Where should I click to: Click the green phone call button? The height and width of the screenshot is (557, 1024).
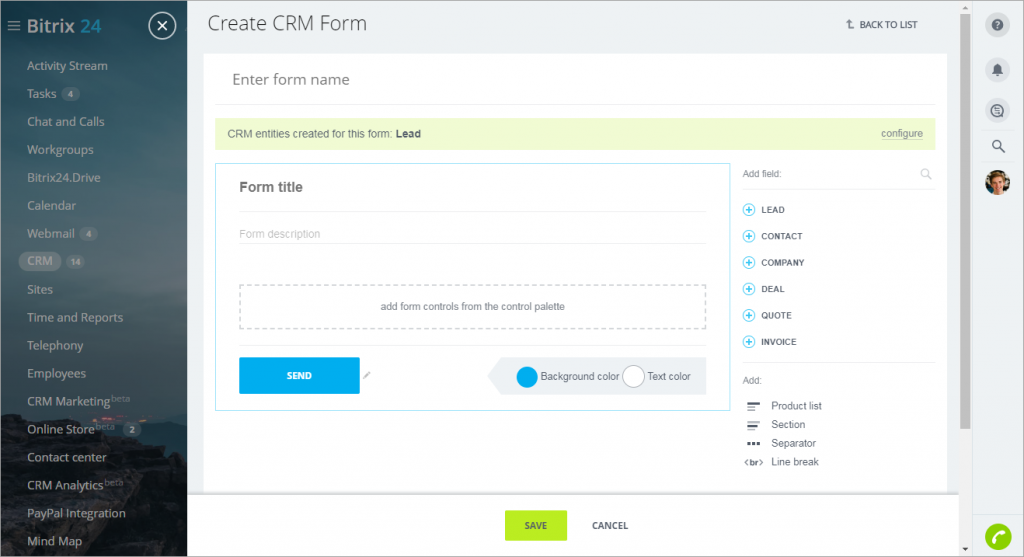998,537
